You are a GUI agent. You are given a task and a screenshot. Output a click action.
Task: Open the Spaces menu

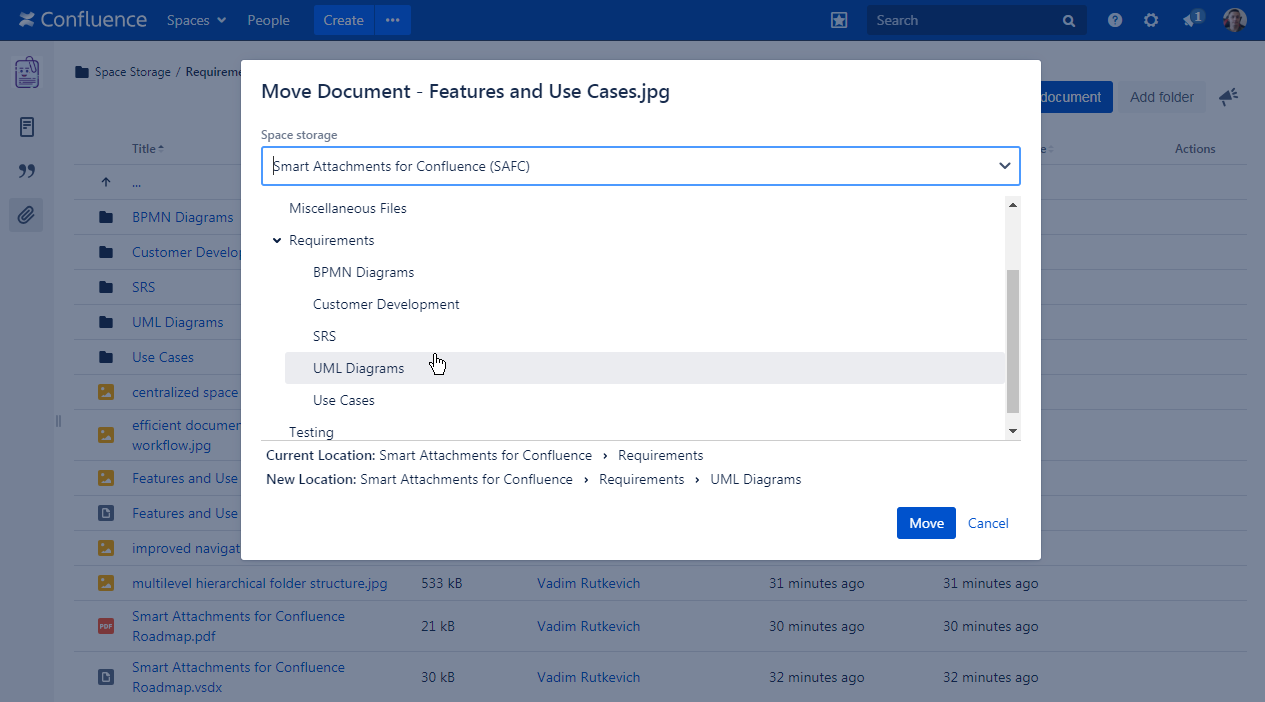pyautogui.click(x=196, y=20)
